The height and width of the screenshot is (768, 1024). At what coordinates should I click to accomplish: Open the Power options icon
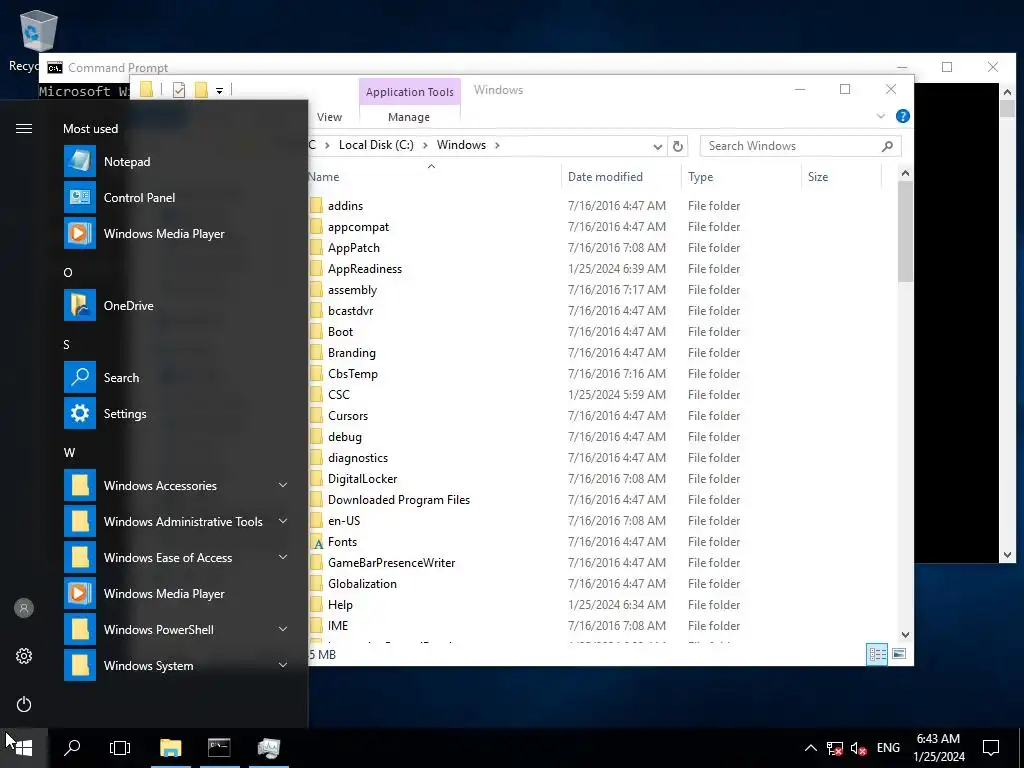(24, 704)
